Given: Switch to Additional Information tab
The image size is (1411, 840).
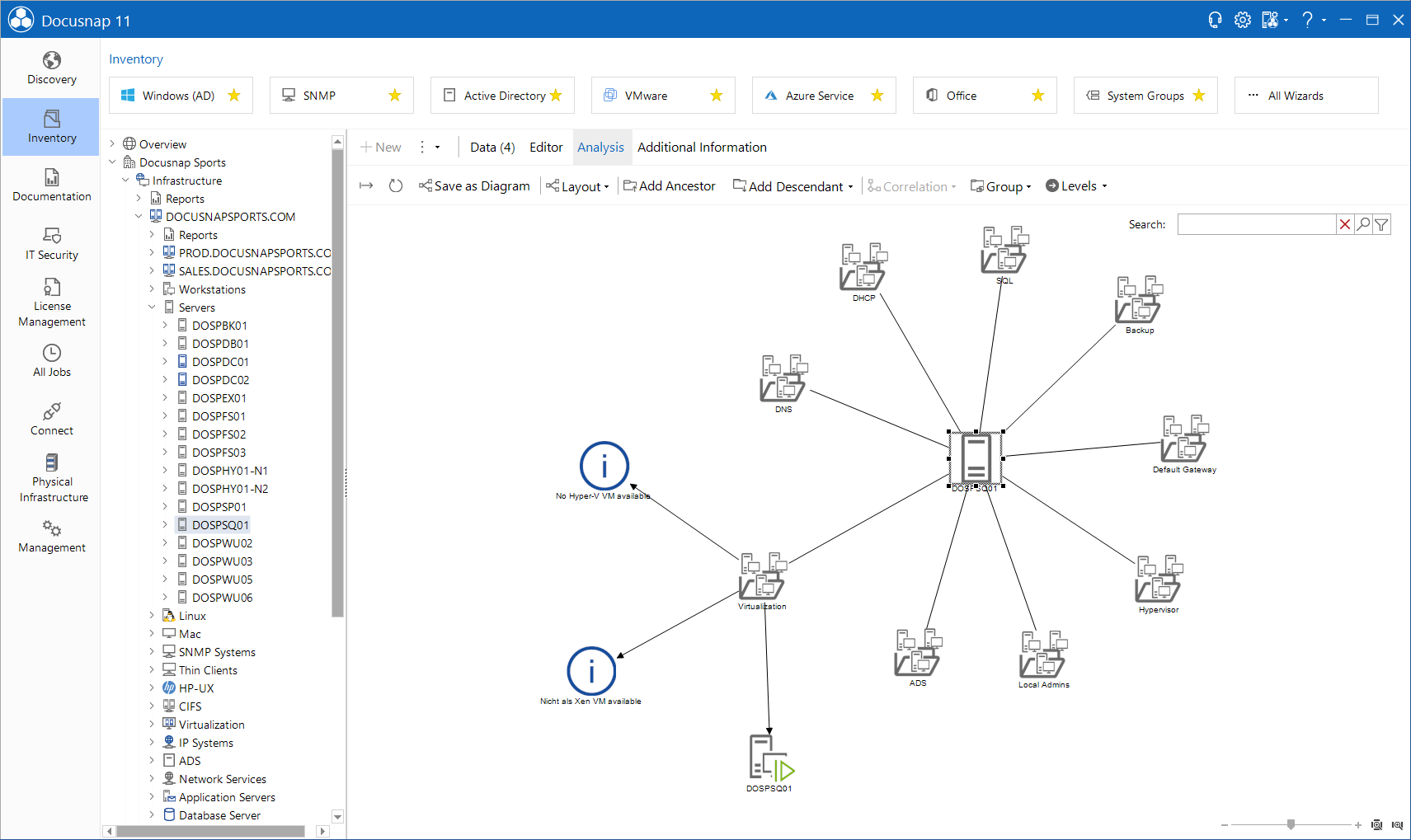Looking at the screenshot, I should pyautogui.click(x=702, y=148).
